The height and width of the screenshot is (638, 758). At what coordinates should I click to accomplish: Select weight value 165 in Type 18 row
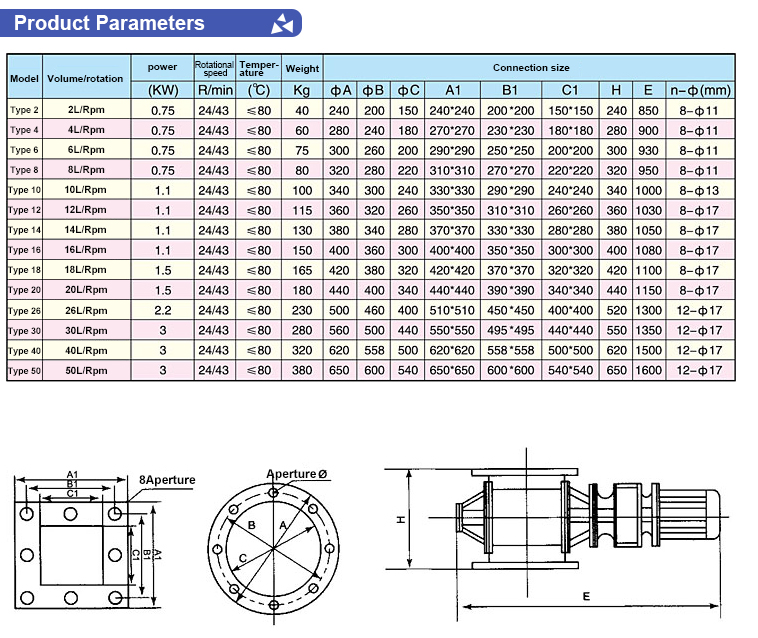(302, 270)
